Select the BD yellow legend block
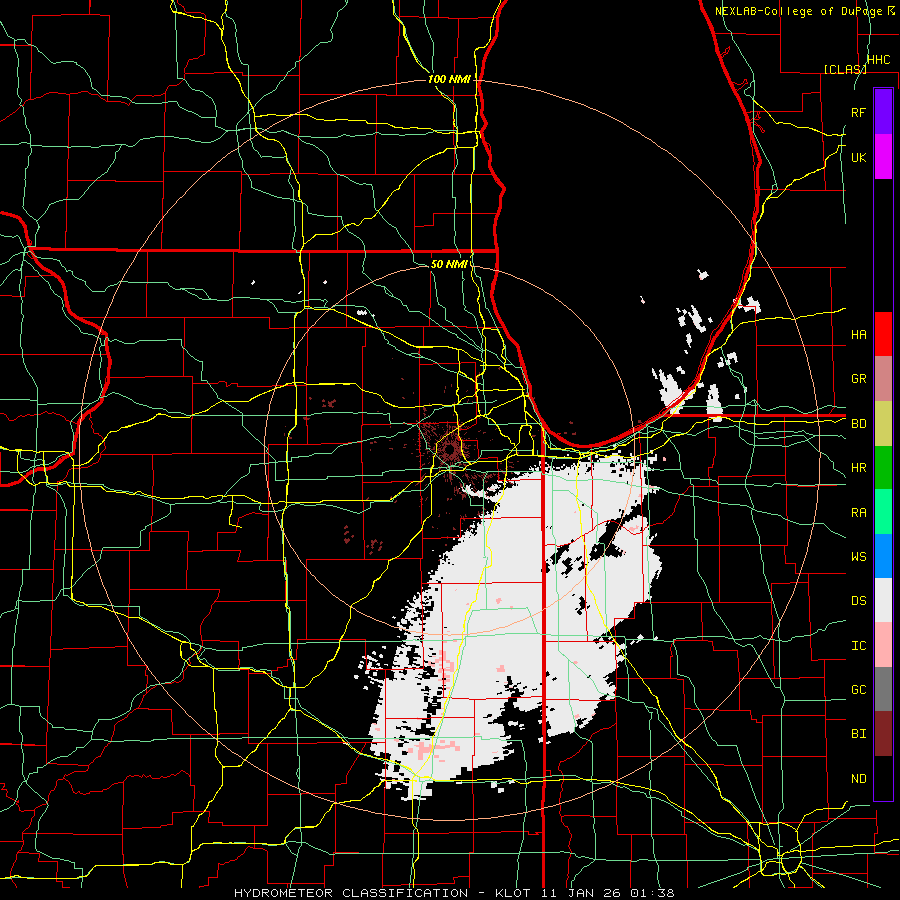The height and width of the screenshot is (900, 900). 883,424
